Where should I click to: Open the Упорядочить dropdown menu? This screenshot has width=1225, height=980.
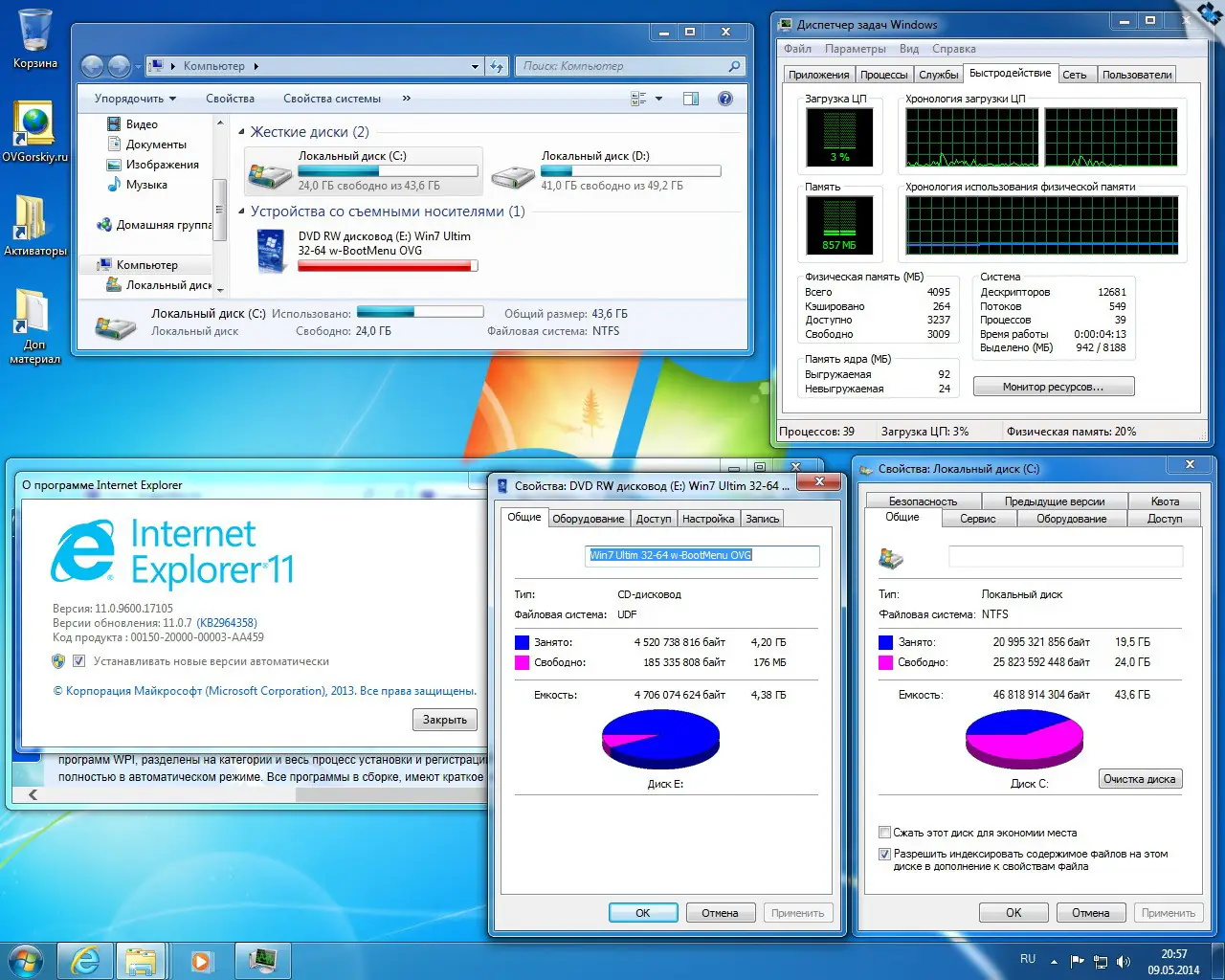(x=135, y=99)
